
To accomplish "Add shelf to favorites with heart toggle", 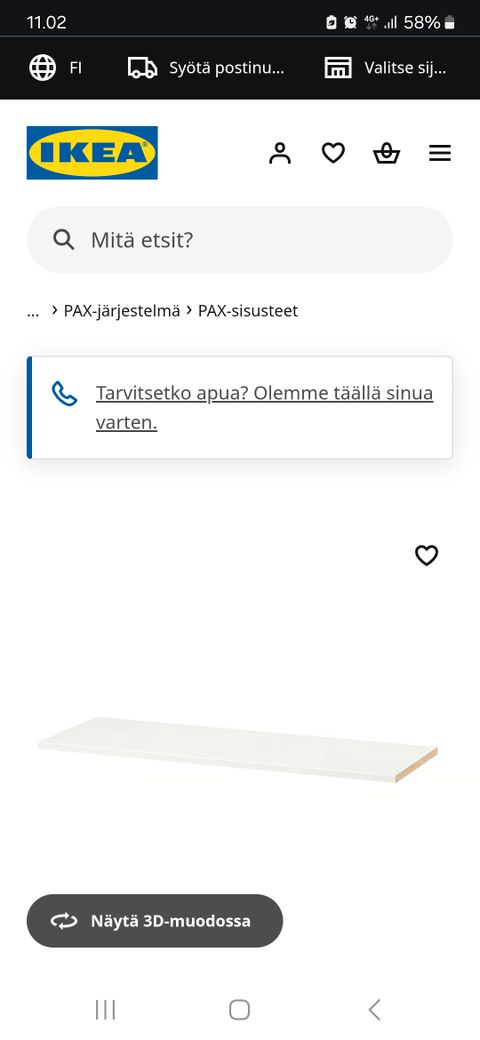I will coord(426,555).
